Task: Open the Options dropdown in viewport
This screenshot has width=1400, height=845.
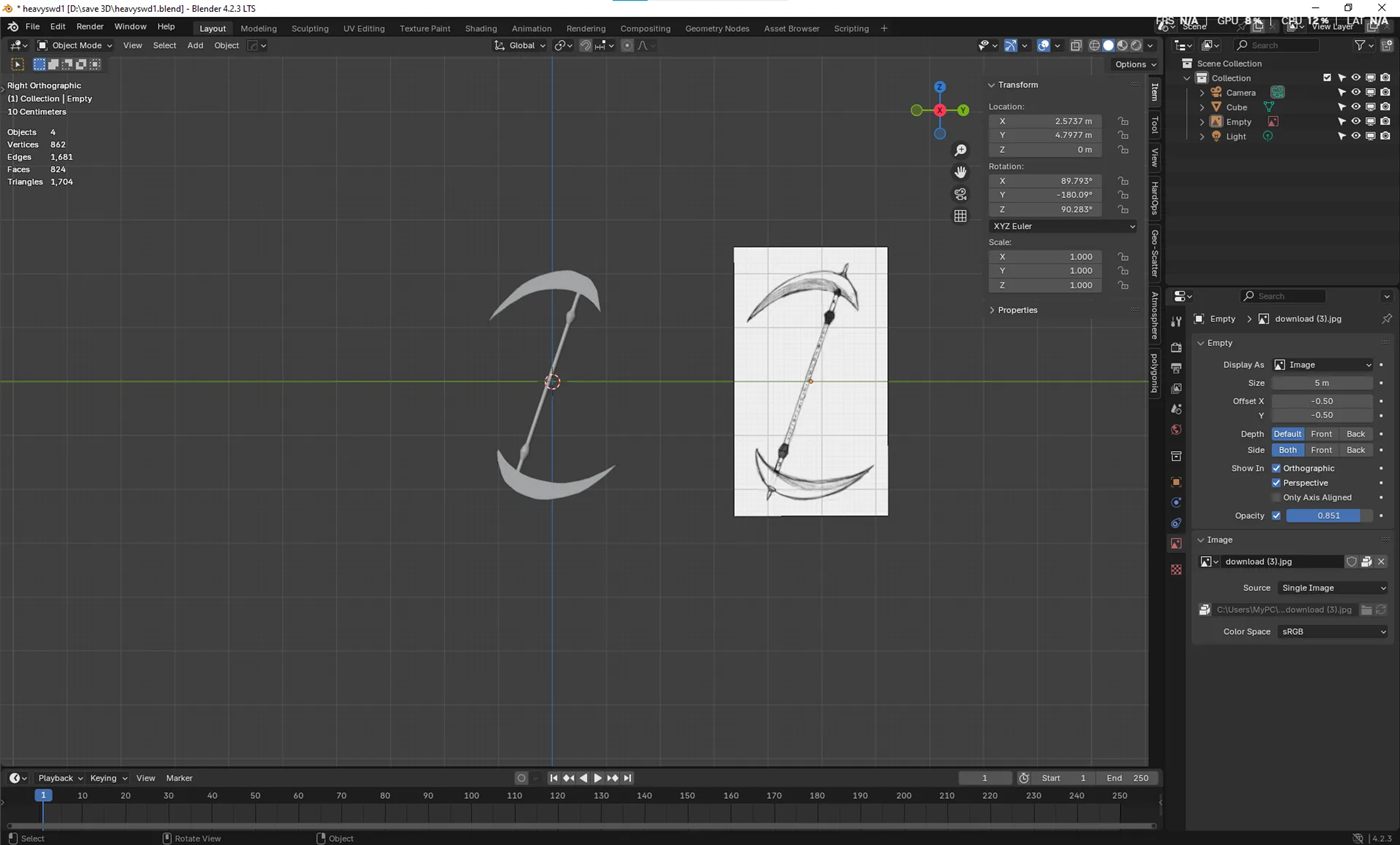Action: tap(1135, 64)
